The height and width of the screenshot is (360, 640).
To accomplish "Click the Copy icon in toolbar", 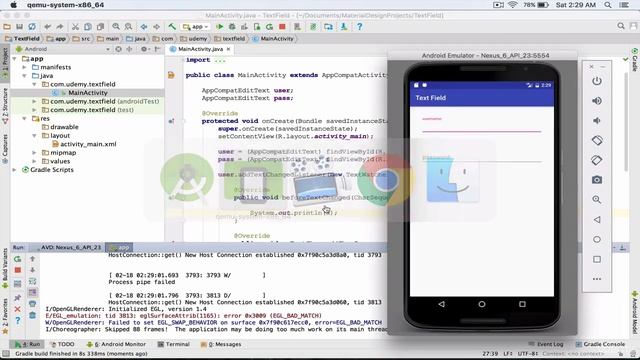I will [88, 27].
